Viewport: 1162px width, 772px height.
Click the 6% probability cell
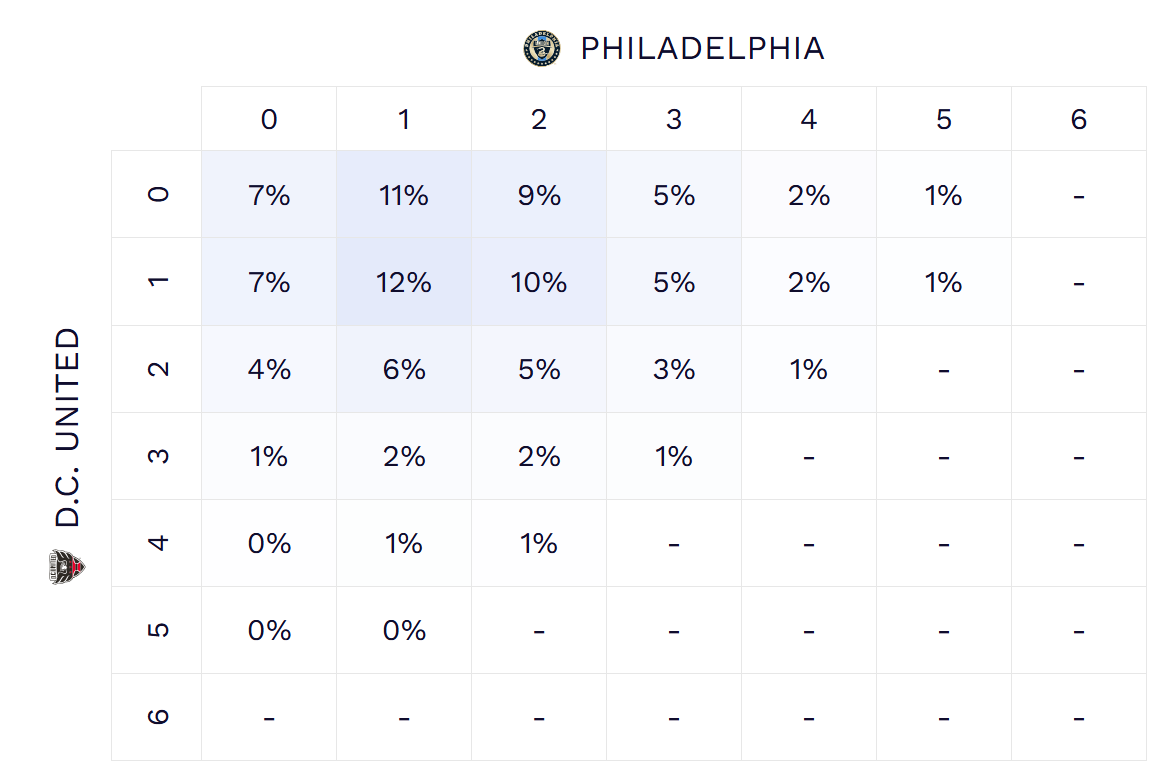click(404, 369)
